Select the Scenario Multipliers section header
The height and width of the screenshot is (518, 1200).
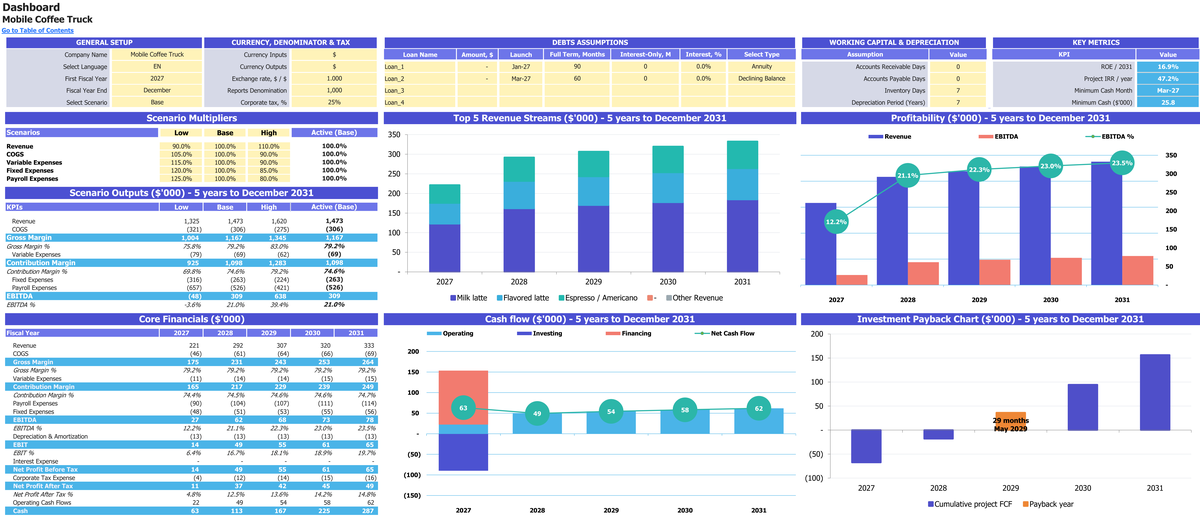point(192,118)
